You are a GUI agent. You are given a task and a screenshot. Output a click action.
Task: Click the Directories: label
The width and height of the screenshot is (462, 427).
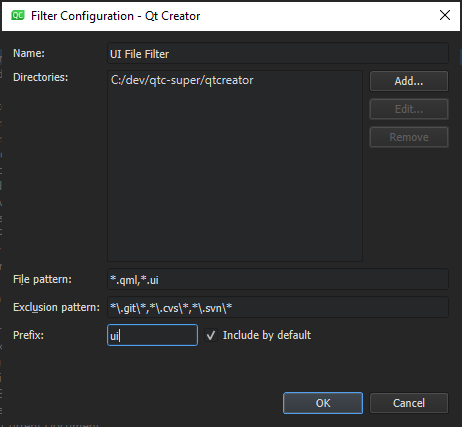point(40,77)
